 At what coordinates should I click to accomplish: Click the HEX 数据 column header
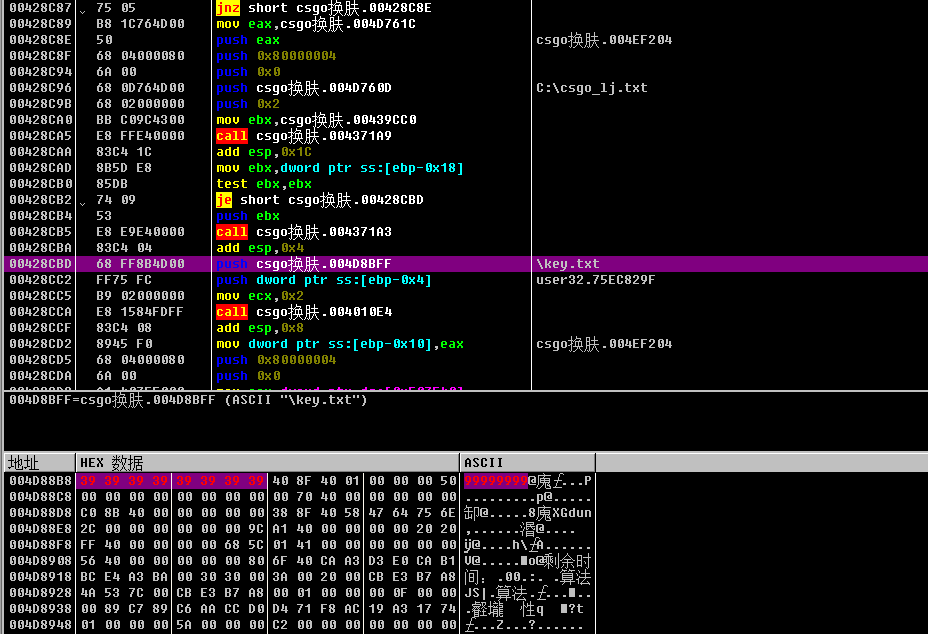268,462
